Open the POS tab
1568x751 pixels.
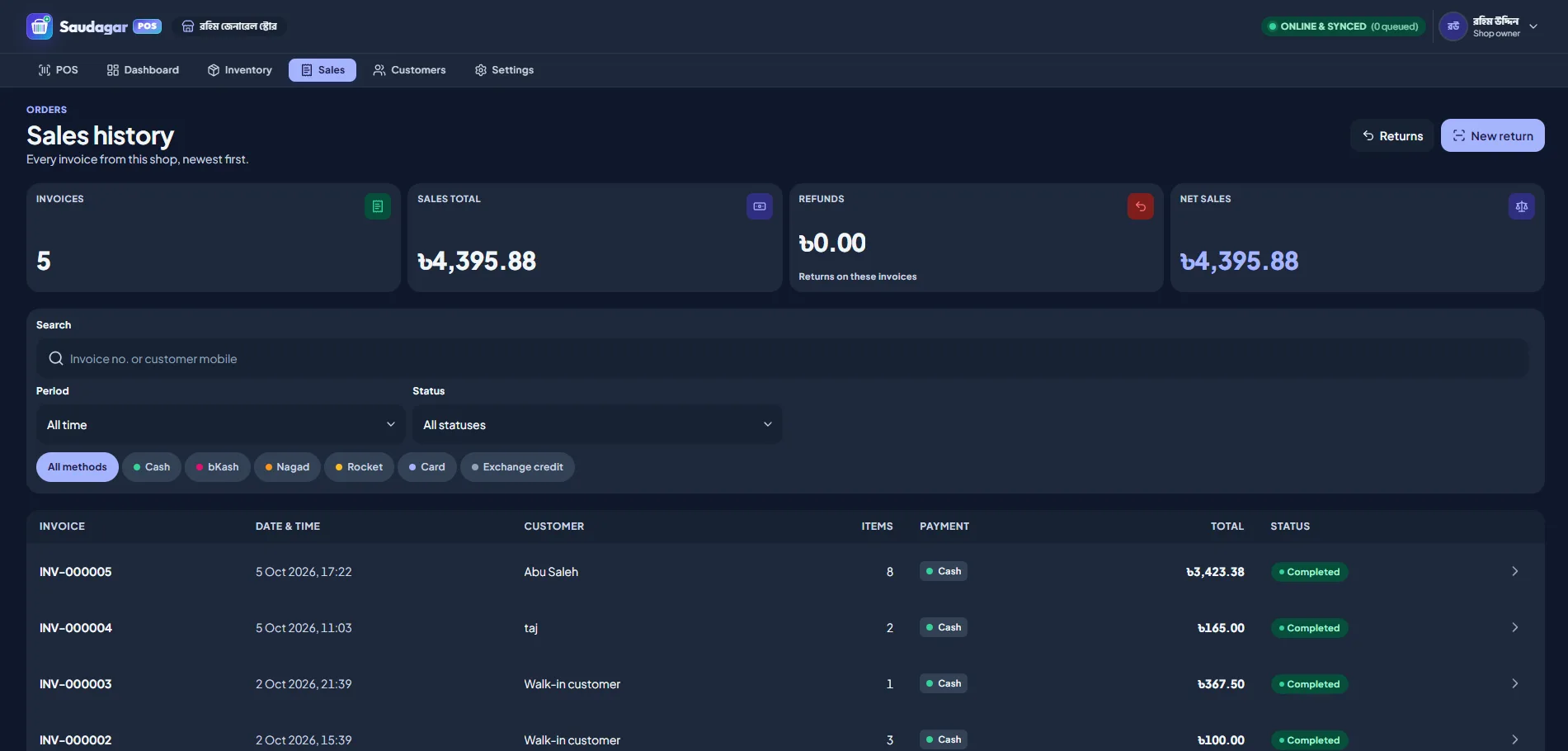click(x=58, y=70)
